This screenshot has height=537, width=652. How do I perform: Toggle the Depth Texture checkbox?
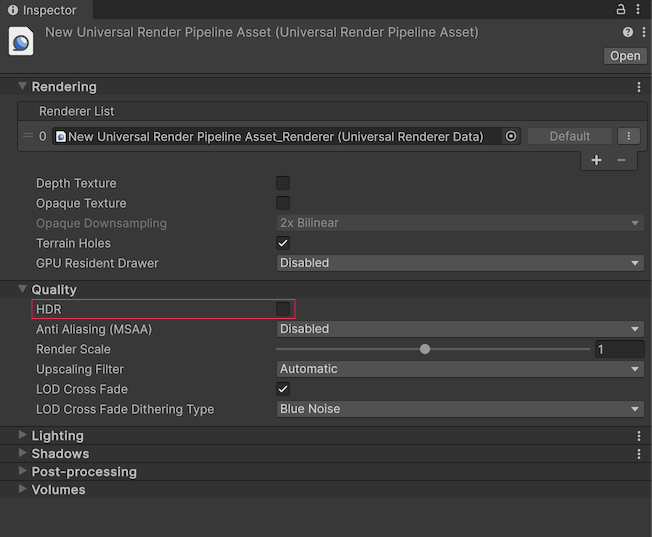(x=283, y=183)
